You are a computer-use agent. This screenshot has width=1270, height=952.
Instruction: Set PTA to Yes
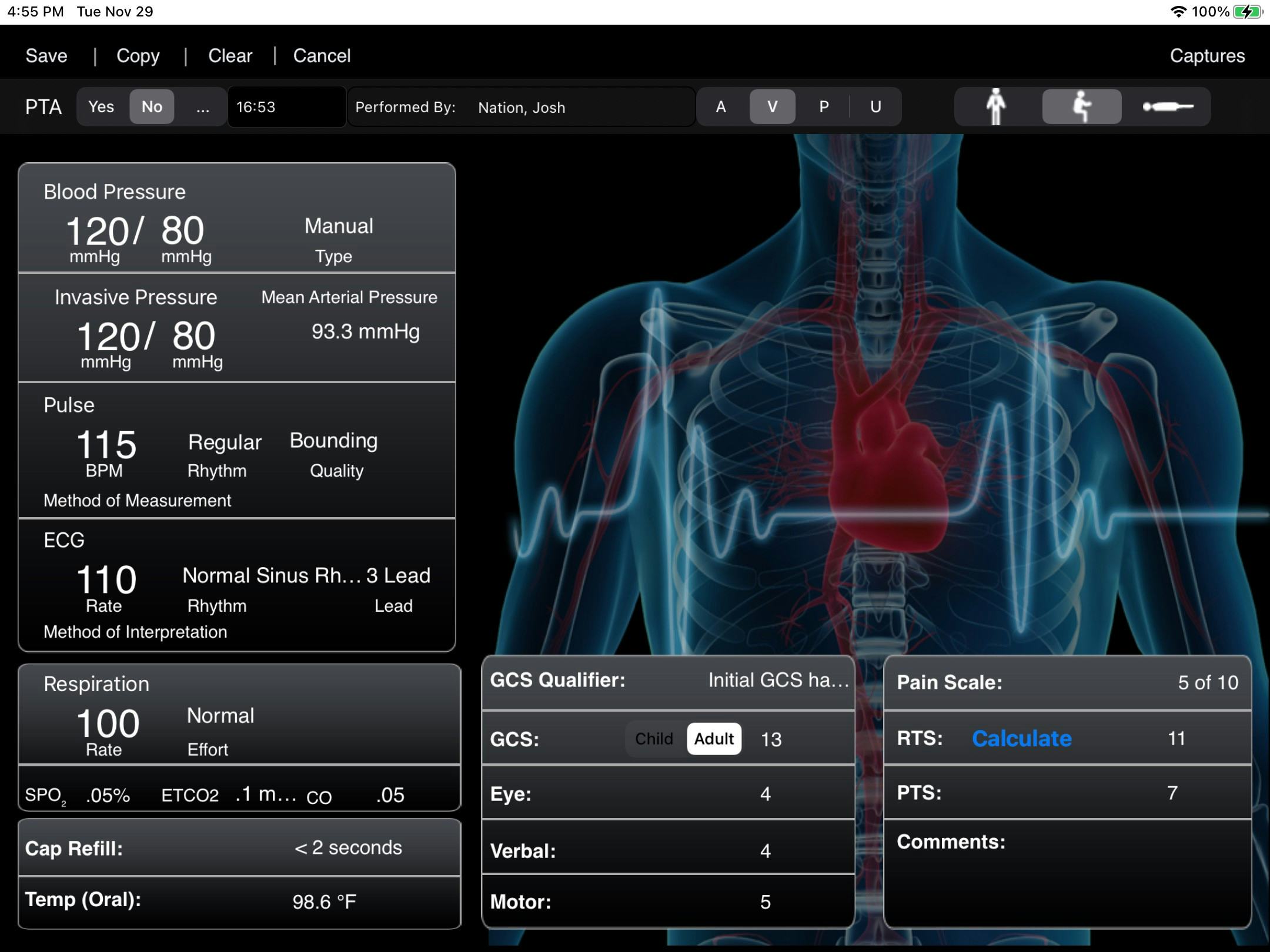pos(101,106)
